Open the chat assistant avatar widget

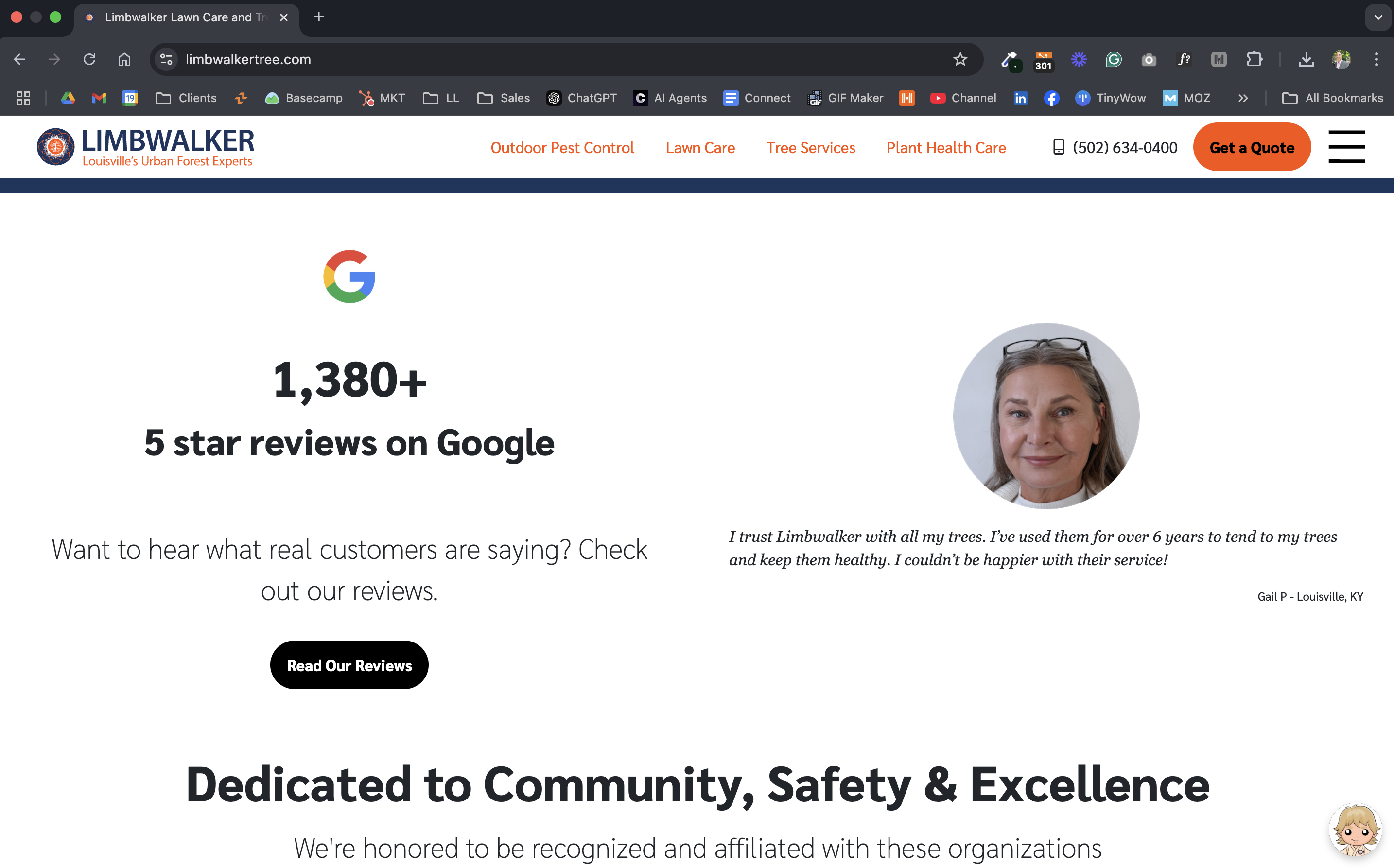(x=1356, y=830)
